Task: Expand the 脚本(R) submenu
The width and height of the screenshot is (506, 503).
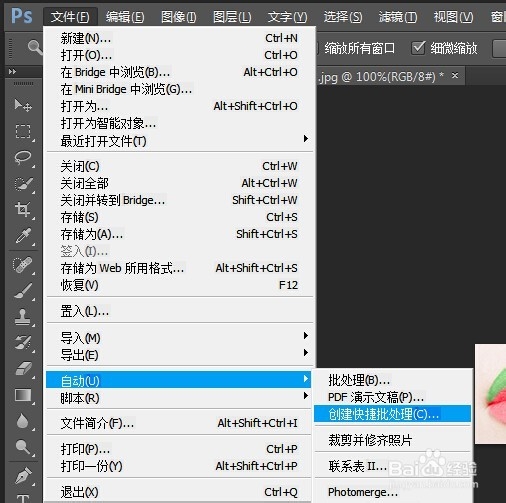Action: (179, 398)
